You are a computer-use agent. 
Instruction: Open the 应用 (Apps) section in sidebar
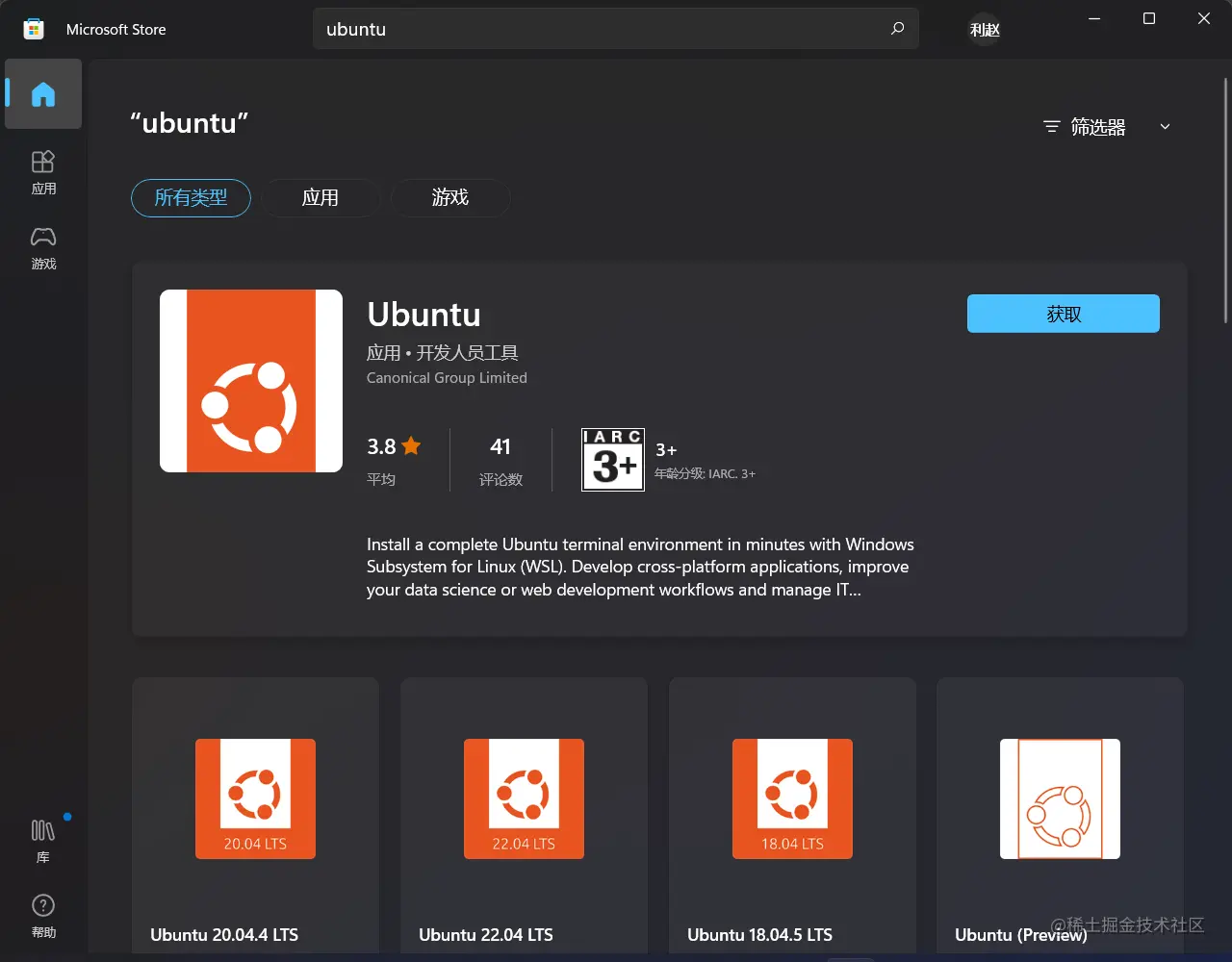(x=43, y=172)
